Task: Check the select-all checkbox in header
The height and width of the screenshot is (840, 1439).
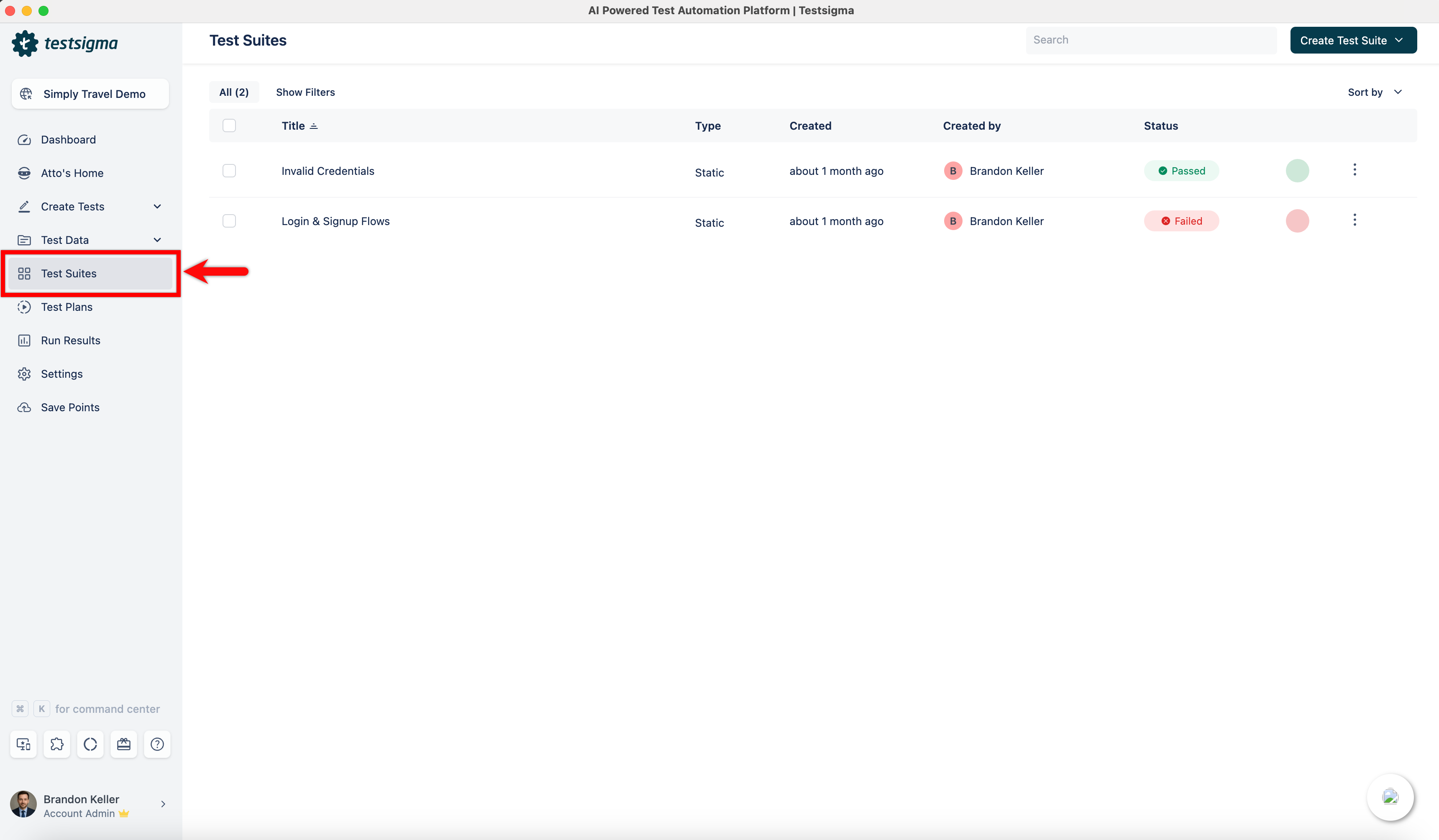Action: [229, 125]
